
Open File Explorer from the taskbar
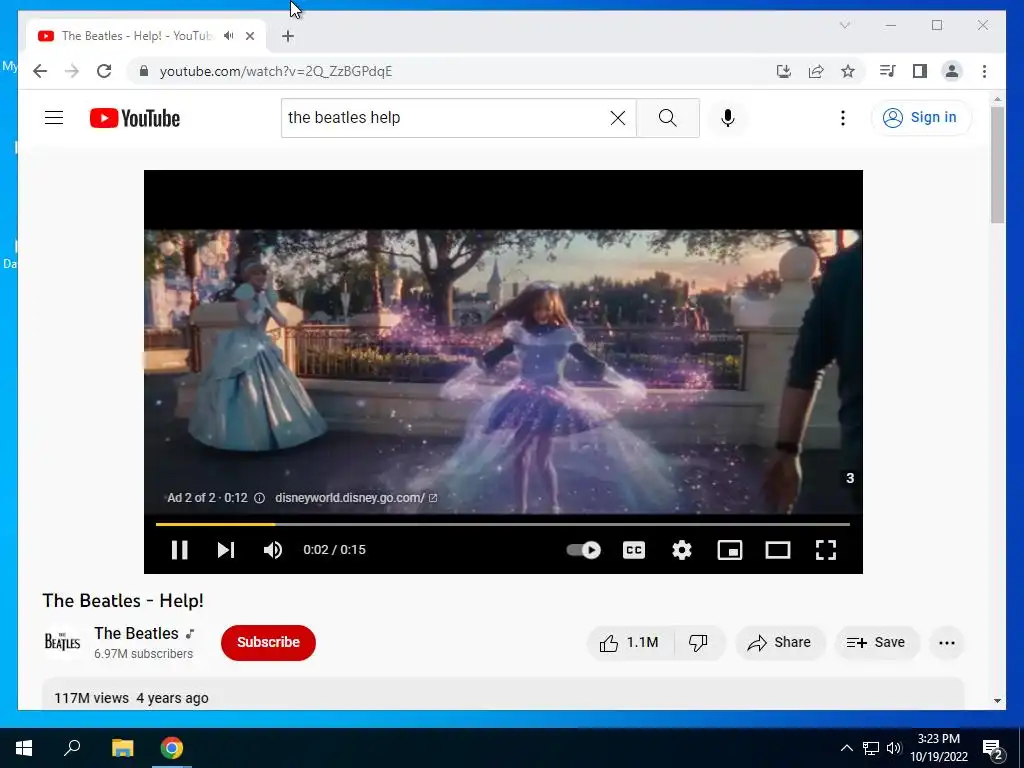122,748
